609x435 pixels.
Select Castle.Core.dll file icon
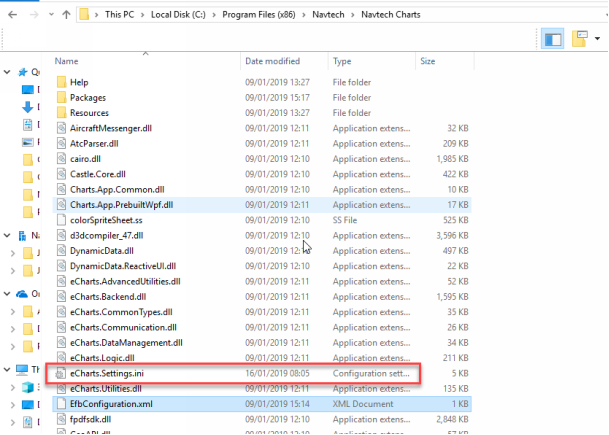pyautogui.click(x=61, y=174)
